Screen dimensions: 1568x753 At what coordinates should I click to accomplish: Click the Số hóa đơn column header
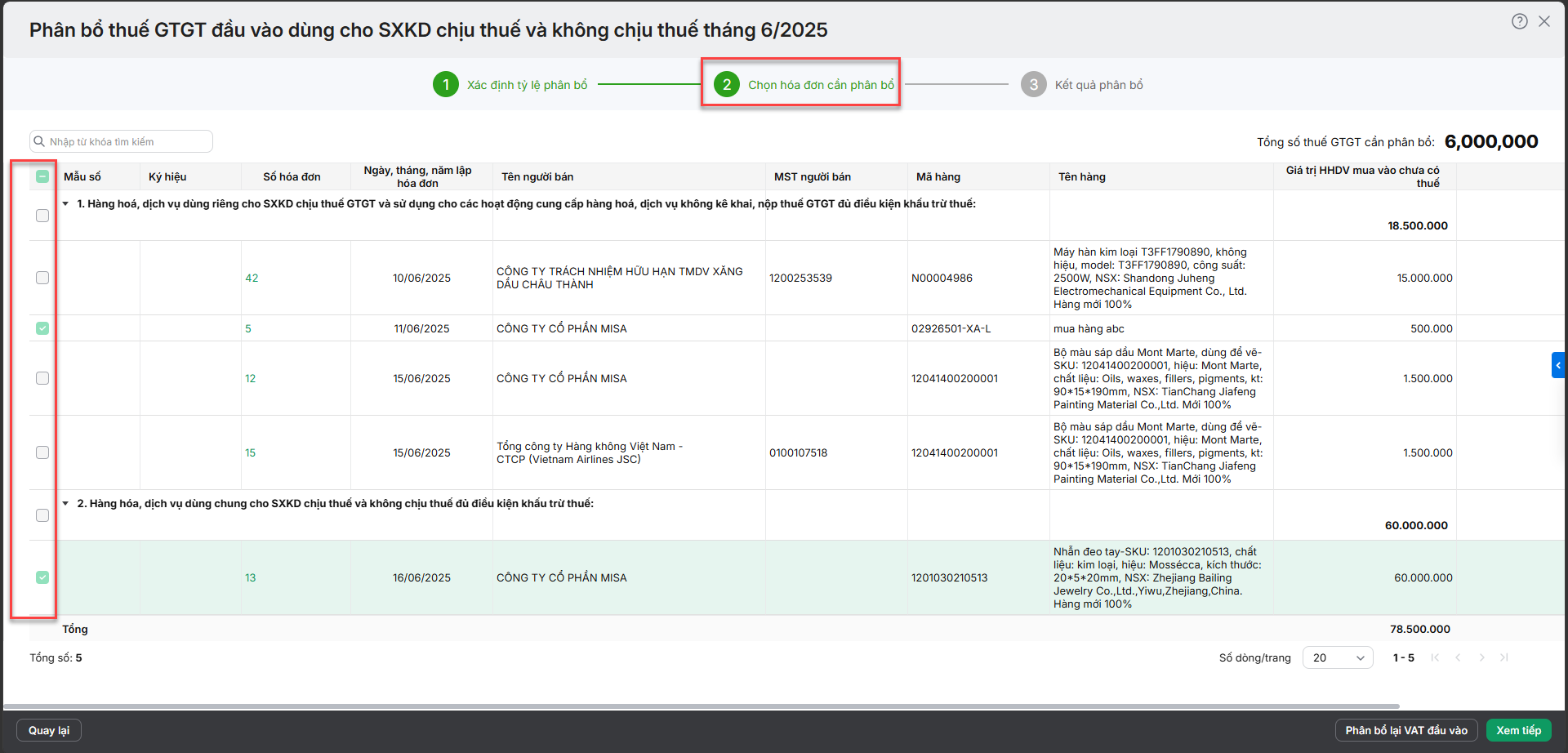click(x=292, y=176)
